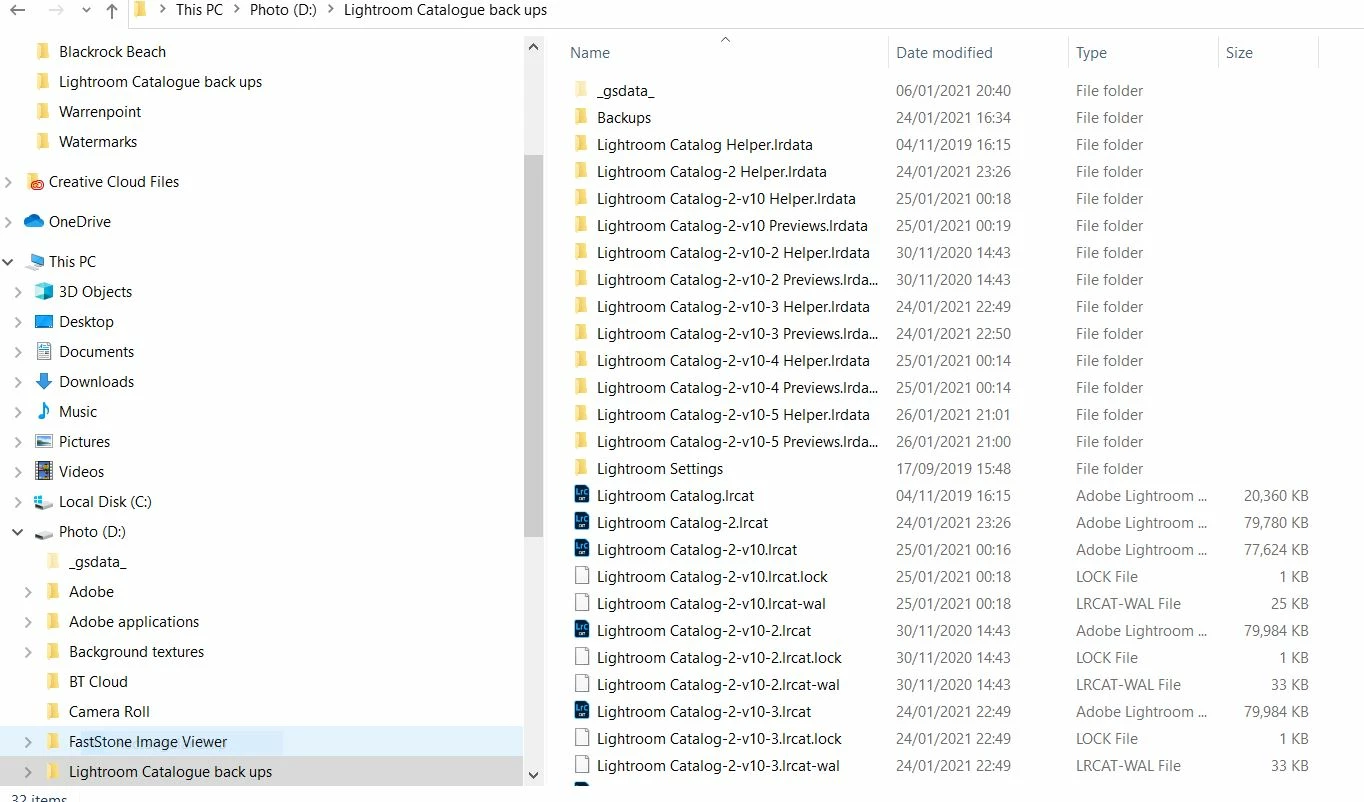Select Lightroom Catalog-2 Helper.lrdata folder
Image resolution: width=1364 pixels, height=802 pixels.
tap(712, 171)
